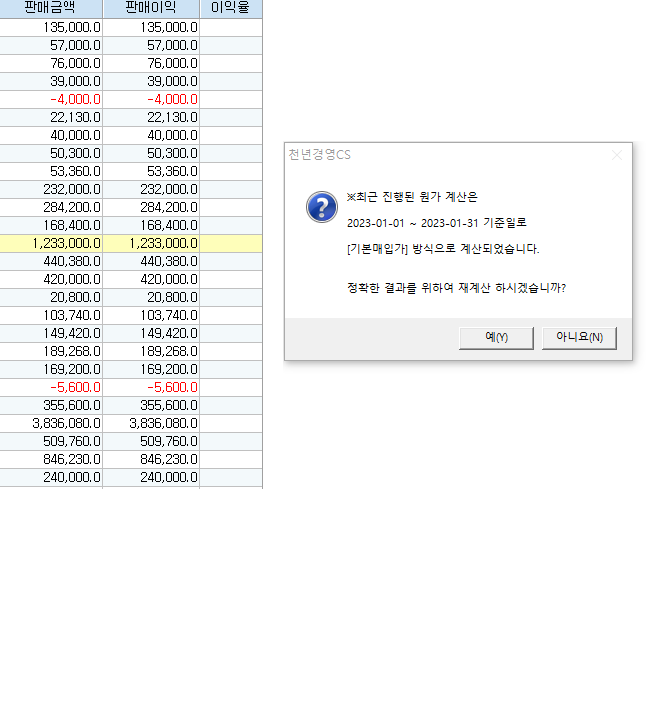Select 판매금액 cell 355,600.0
660x704 pixels.
(51, 405)
